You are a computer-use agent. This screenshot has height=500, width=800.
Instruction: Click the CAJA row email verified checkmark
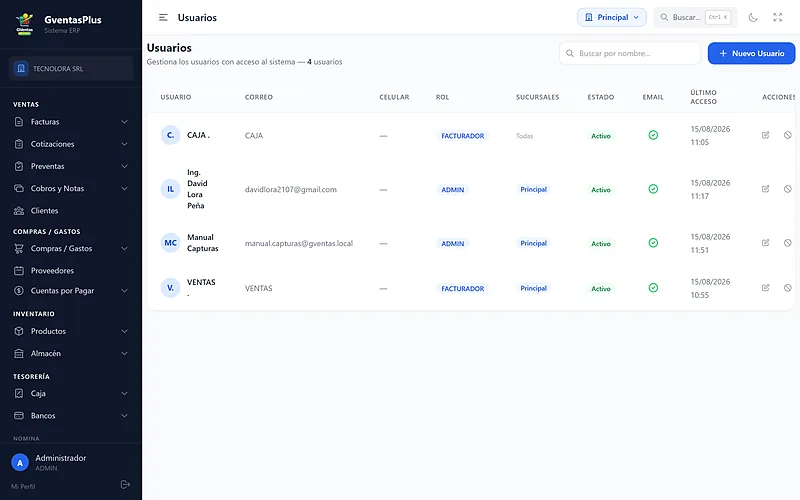coord(653,135)
